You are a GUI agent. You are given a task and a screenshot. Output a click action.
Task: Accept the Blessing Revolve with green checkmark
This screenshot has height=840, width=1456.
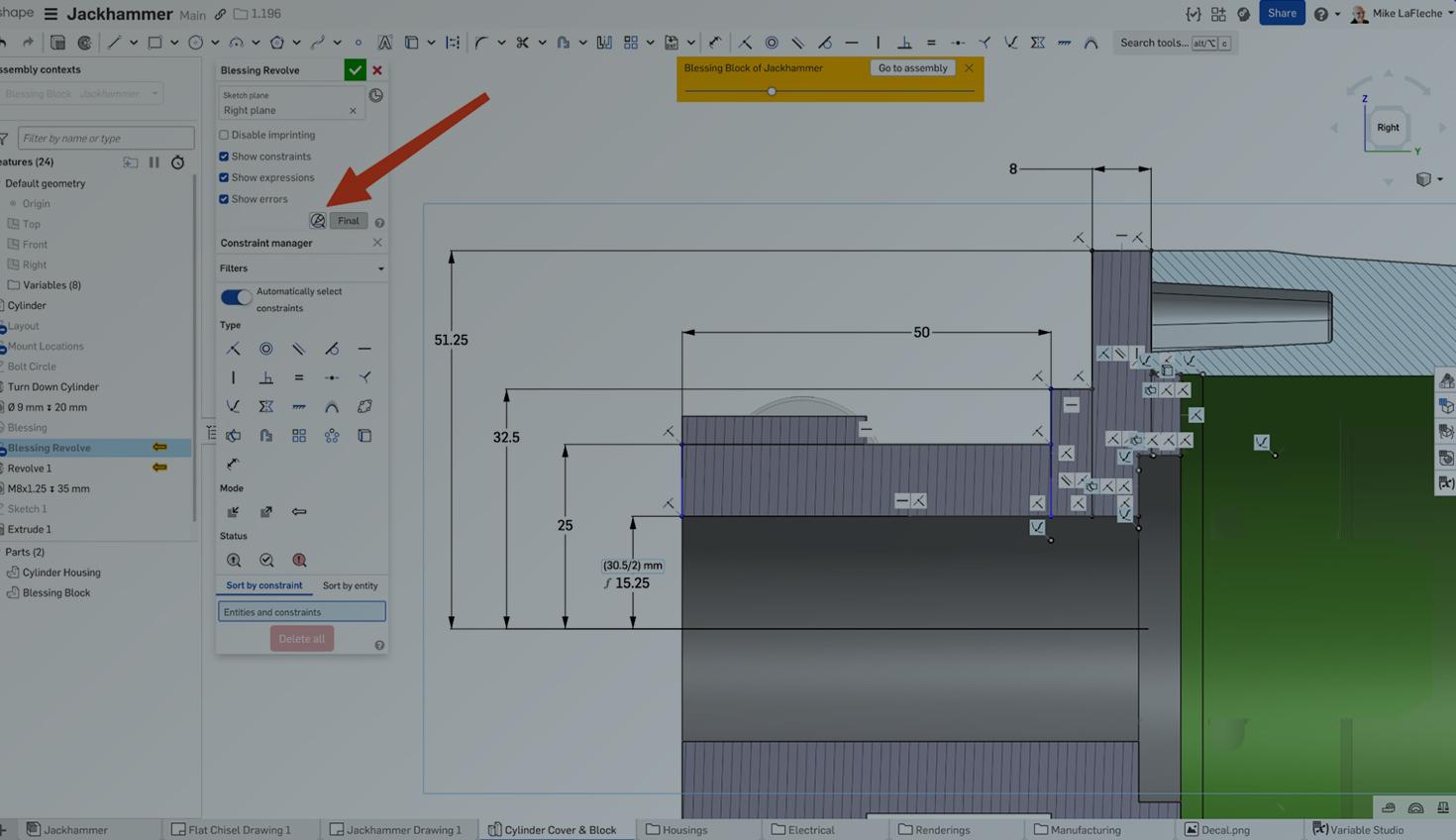pos(355,70)
